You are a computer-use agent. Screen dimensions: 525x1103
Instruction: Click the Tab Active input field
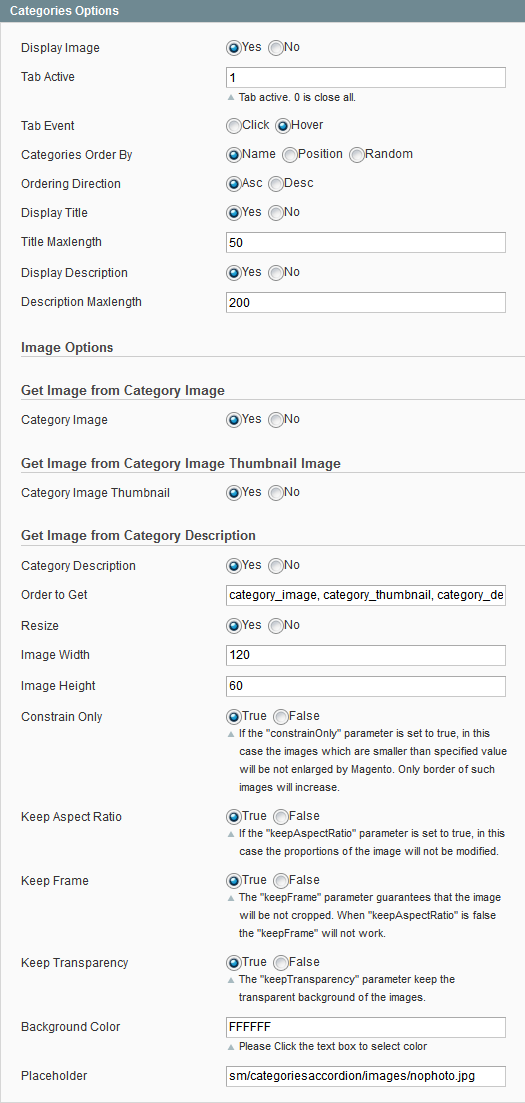click(366, 77)
